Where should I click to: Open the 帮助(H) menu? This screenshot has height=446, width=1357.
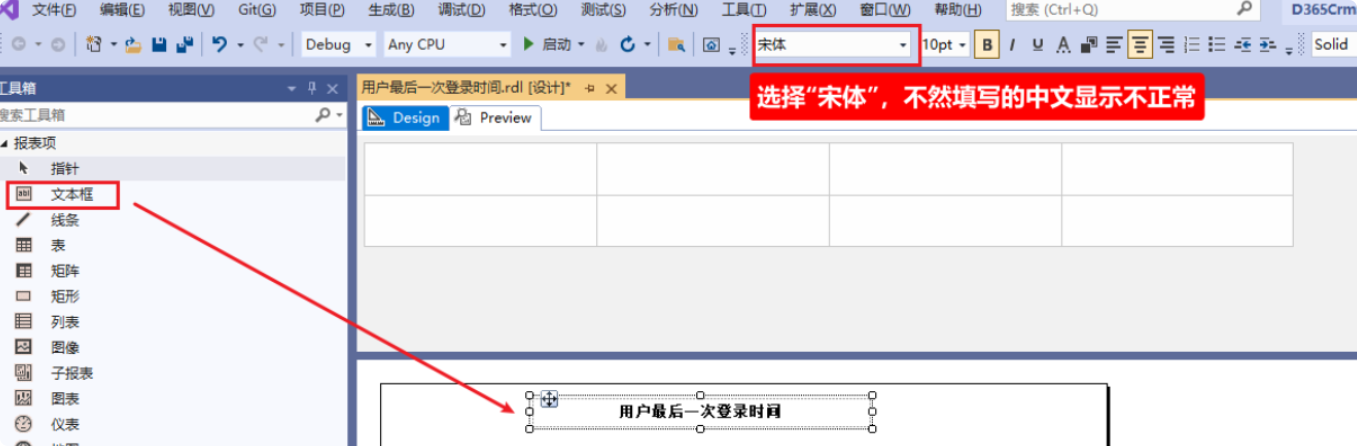point(958,10)
